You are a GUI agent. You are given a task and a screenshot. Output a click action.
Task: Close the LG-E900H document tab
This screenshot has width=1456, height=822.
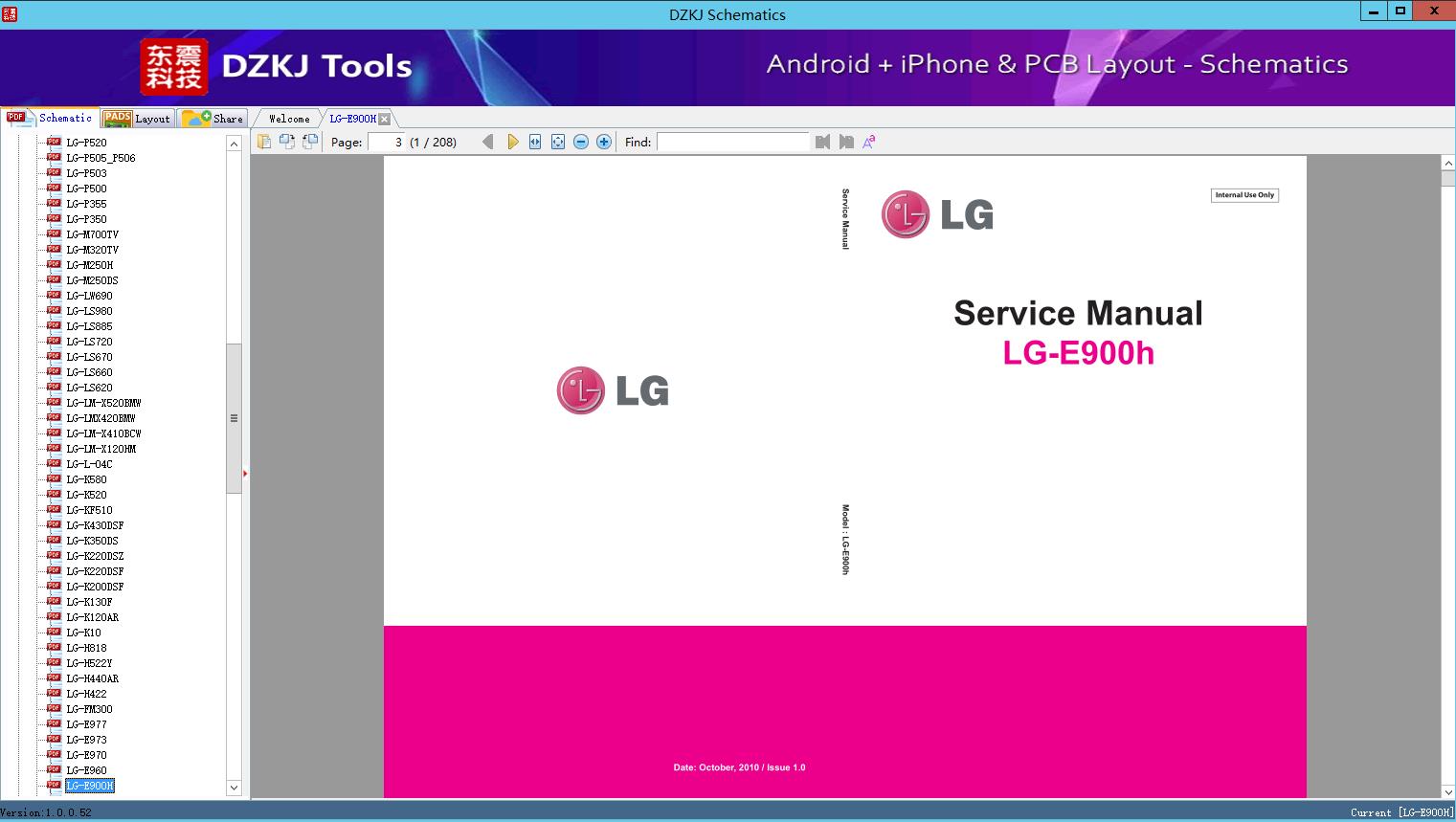point(384,119)
